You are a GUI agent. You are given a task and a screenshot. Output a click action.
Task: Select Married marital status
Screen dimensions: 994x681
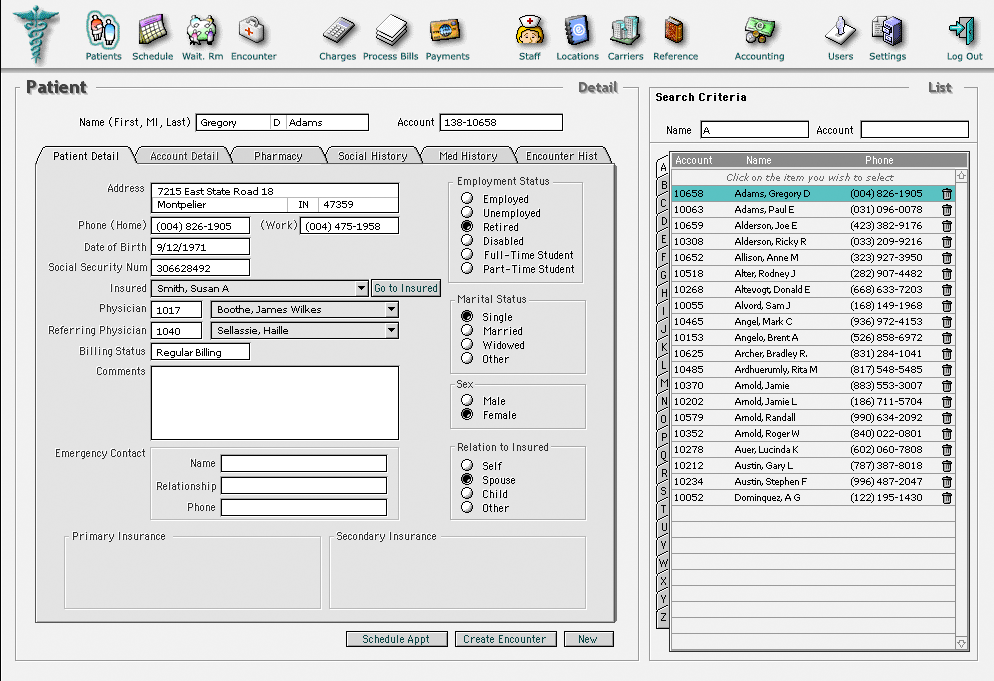(467, 330)
